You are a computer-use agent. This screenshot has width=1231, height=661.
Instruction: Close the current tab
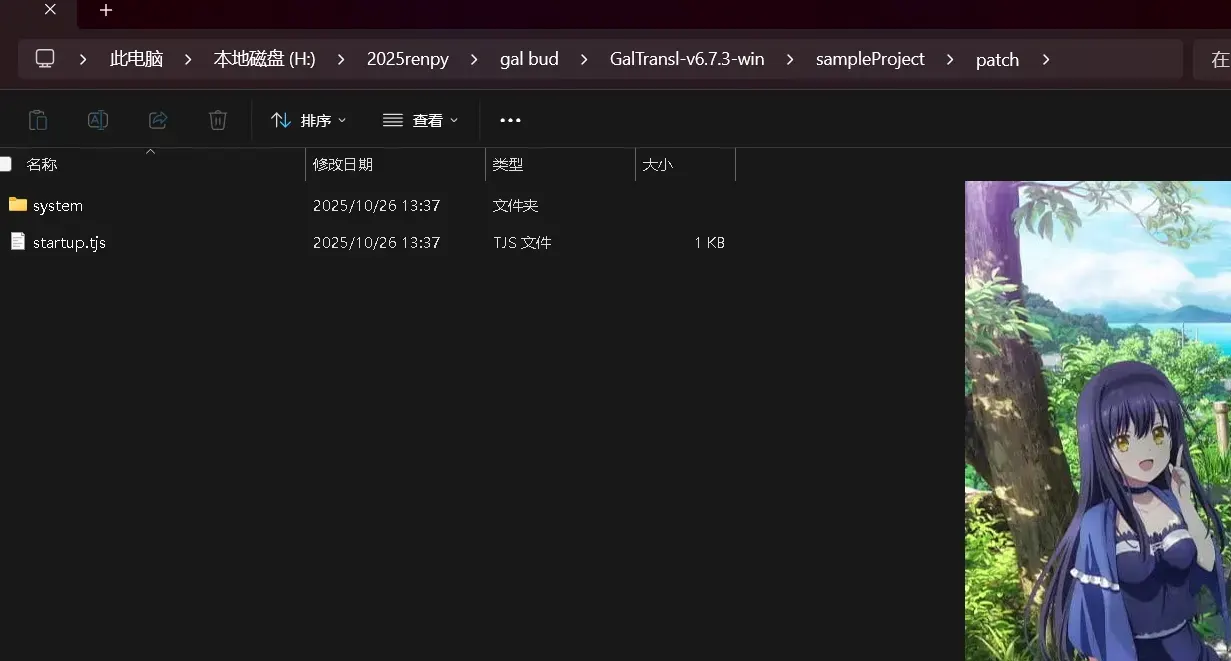(50, 10)
